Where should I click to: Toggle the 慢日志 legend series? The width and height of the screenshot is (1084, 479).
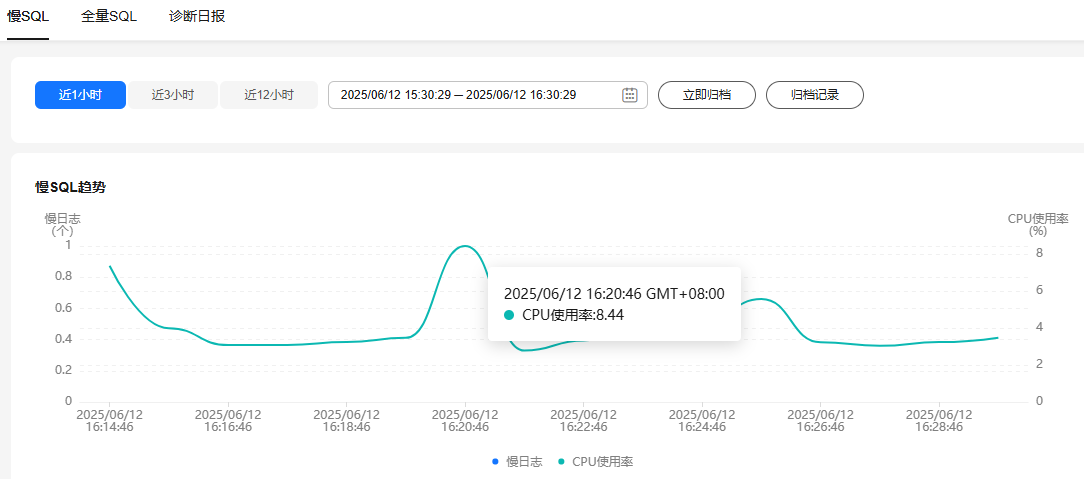(517, 462)
